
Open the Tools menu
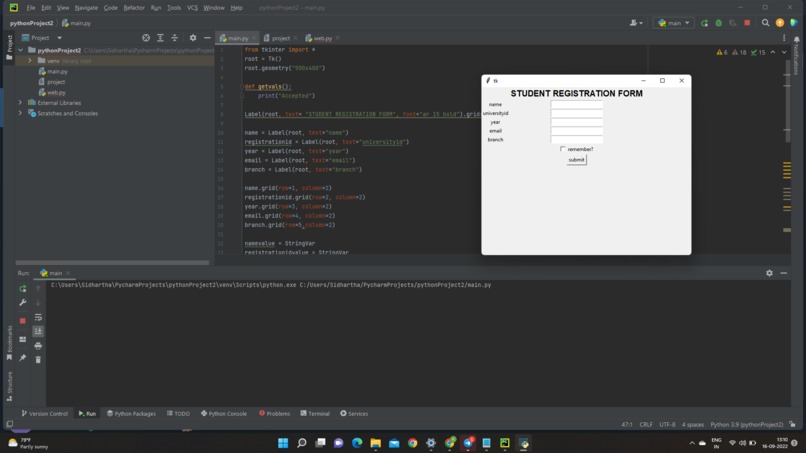pyautogui.click(x=174, y=8)
